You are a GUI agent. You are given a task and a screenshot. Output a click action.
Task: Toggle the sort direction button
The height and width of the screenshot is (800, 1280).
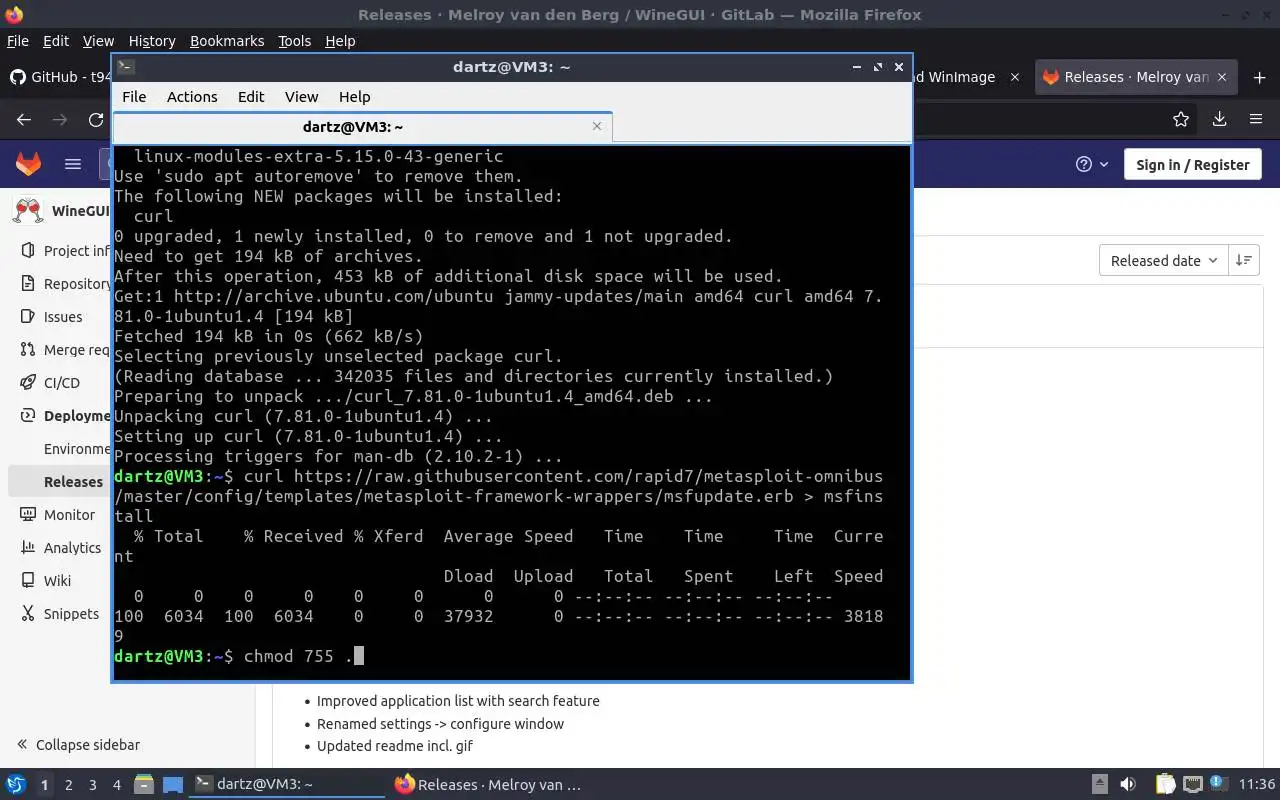[x=1243, y=260]
